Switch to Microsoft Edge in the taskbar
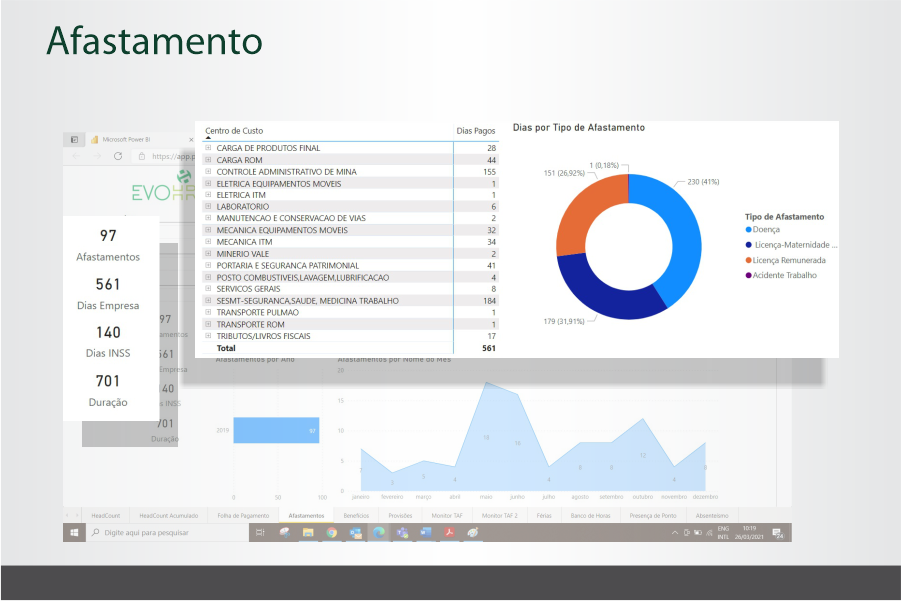This screenshot has width=901, height=601. [x=379, y=533]
